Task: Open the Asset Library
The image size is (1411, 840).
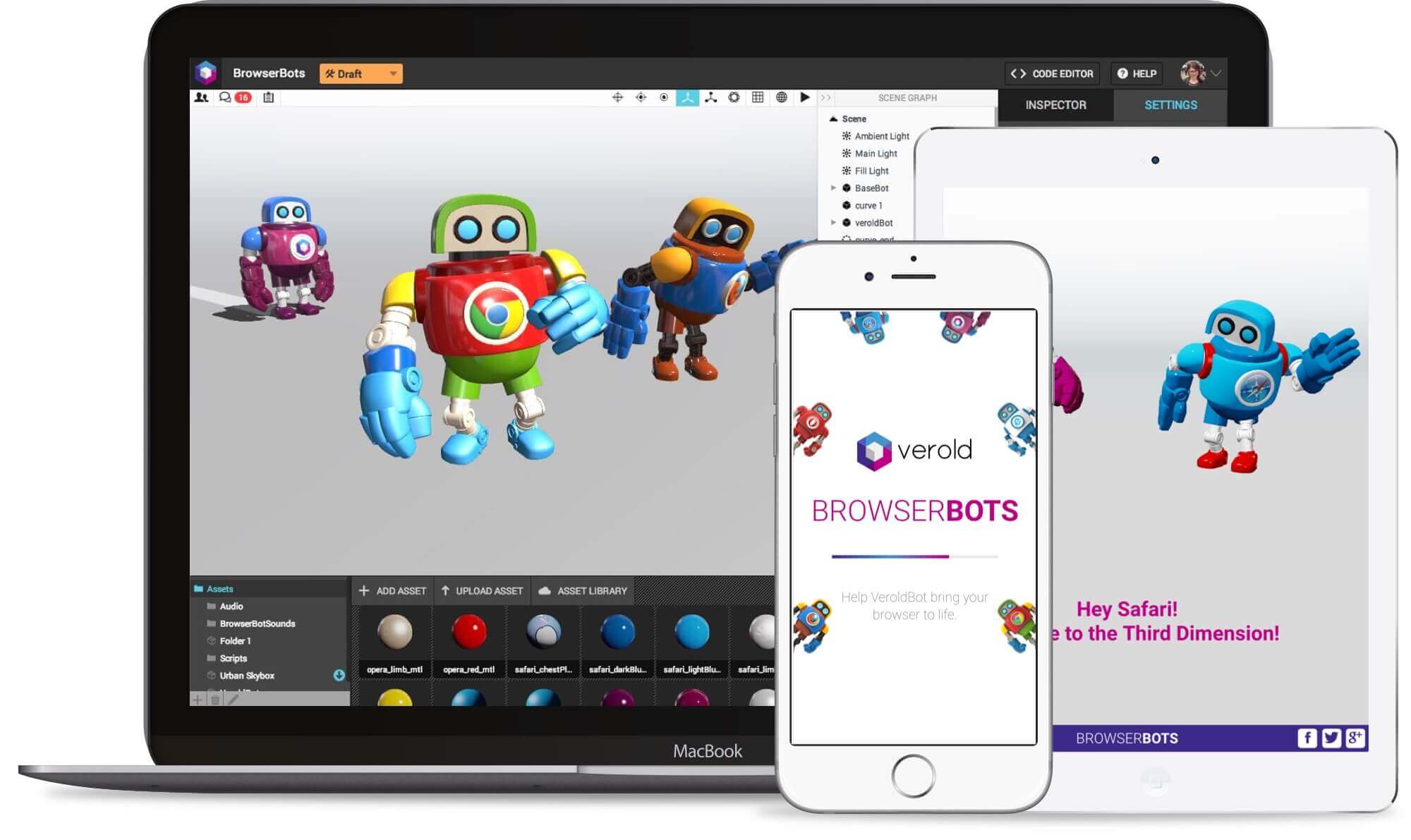Action: 583,591
